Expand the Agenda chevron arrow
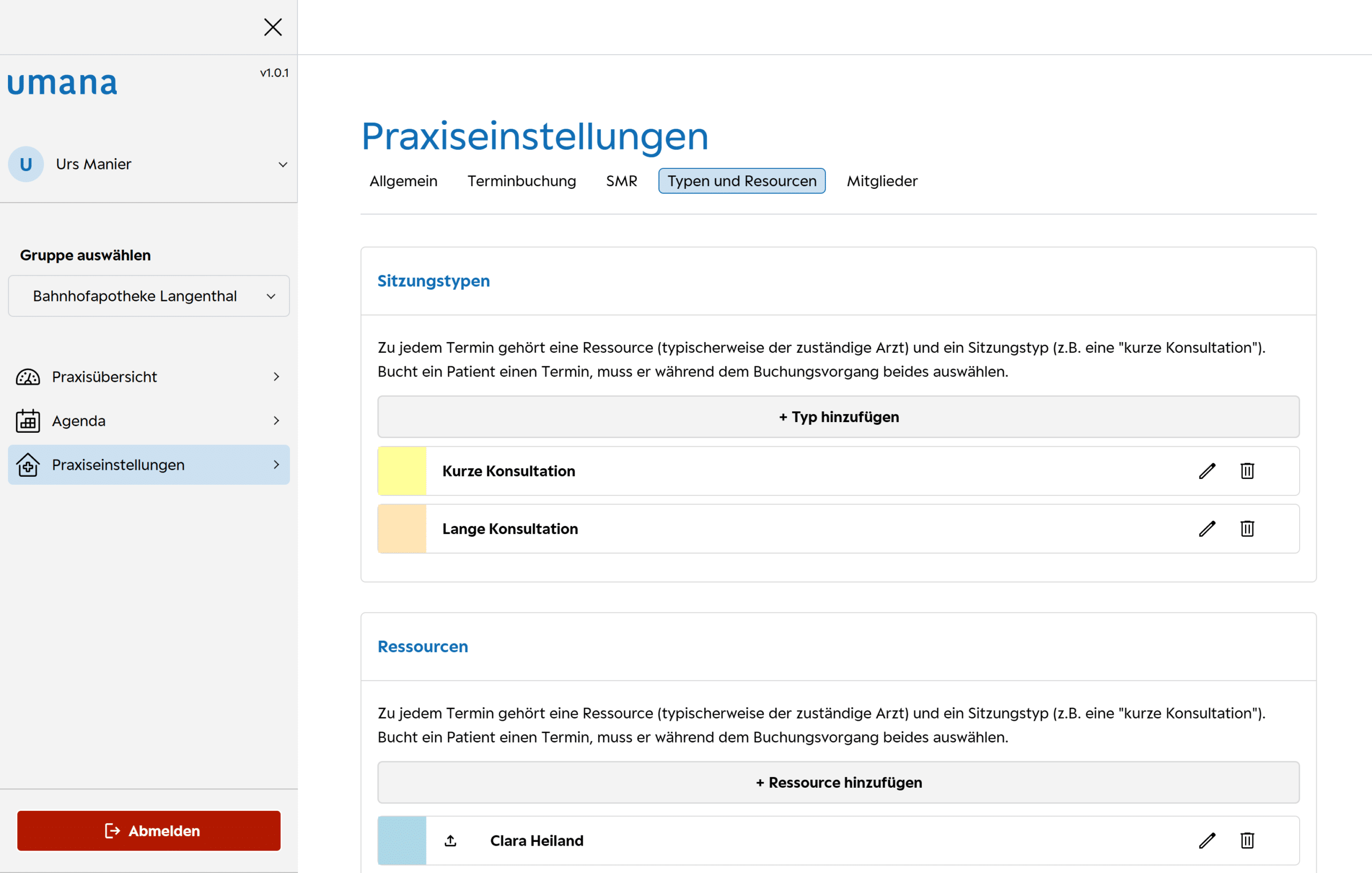Screen dimensions: 1372x873 click(277, 421)
